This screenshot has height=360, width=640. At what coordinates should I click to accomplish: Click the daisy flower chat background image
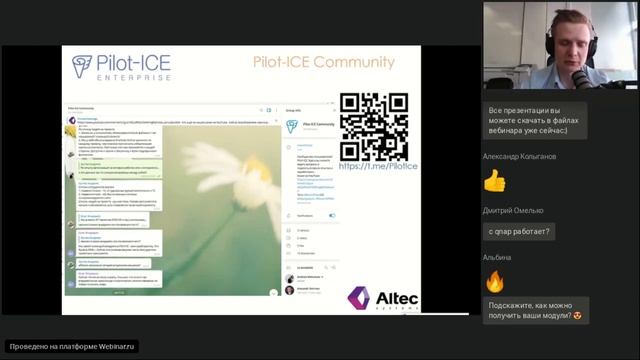click(222, 210)
